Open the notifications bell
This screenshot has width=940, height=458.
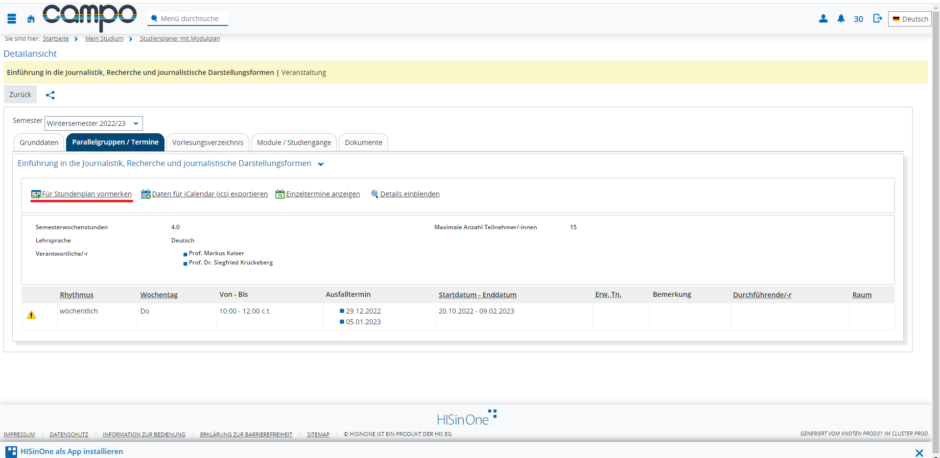coord(841,18)
